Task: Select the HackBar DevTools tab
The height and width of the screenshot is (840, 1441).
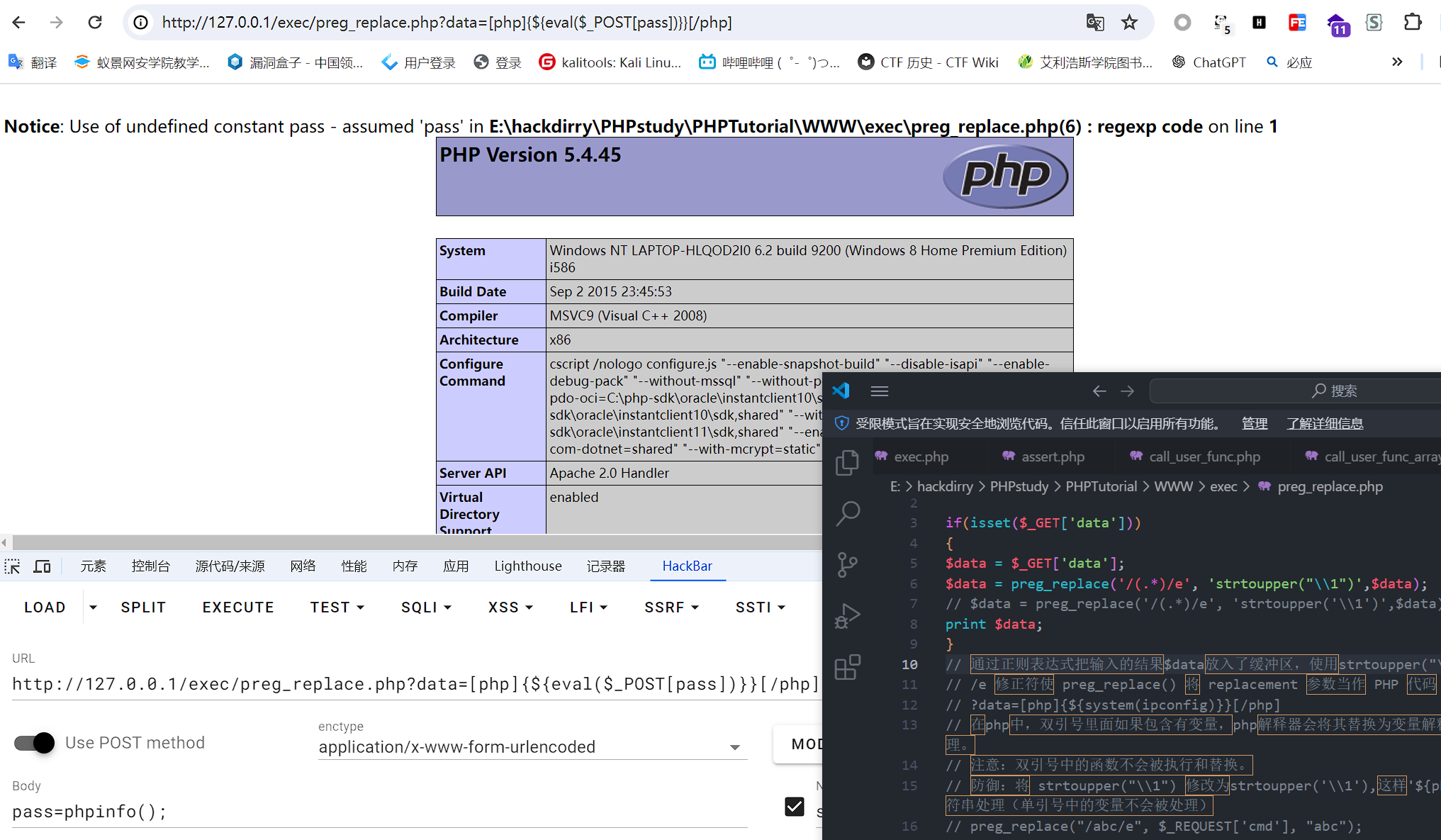Action: pyautogui.click(x=687, y=566)
